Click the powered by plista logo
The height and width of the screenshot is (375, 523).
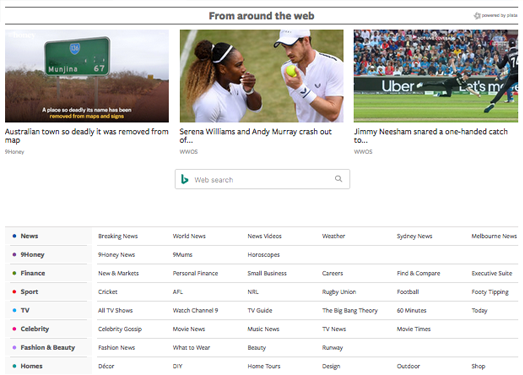pos(495,15)
